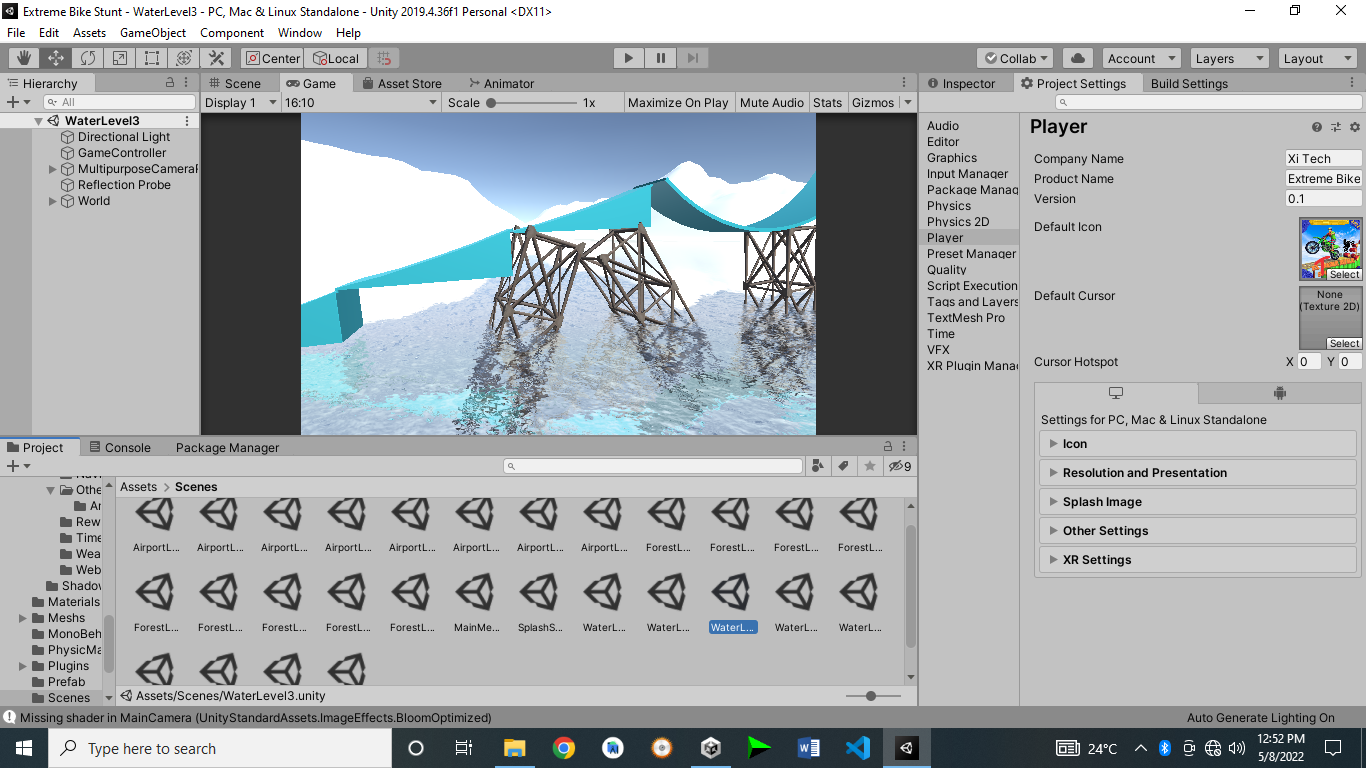This screenshot has width=1366, height=768.
Task: Click Select under Default Icon
Action: point(1344,274)
